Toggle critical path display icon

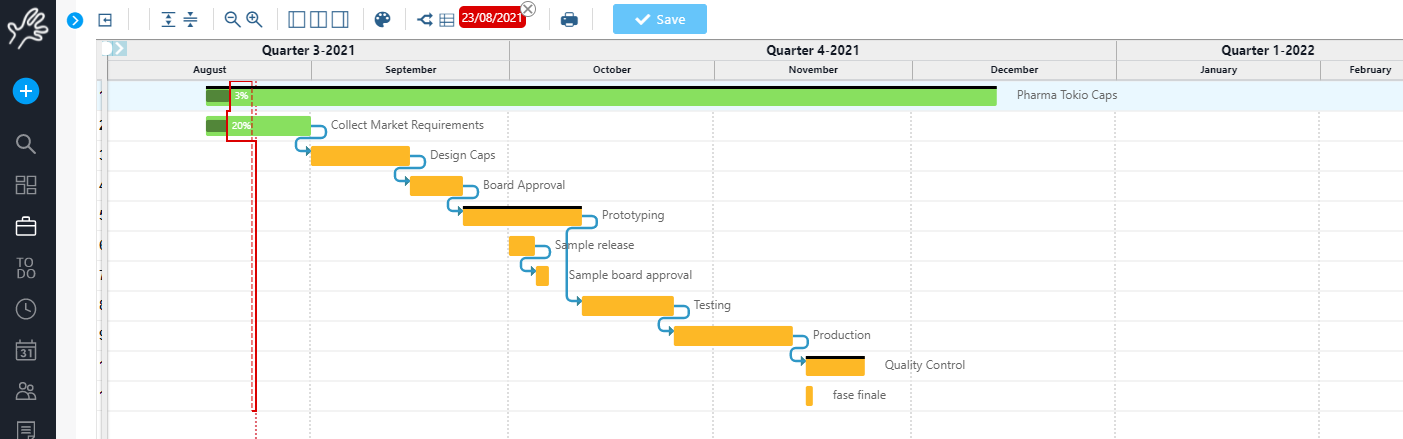425,19
